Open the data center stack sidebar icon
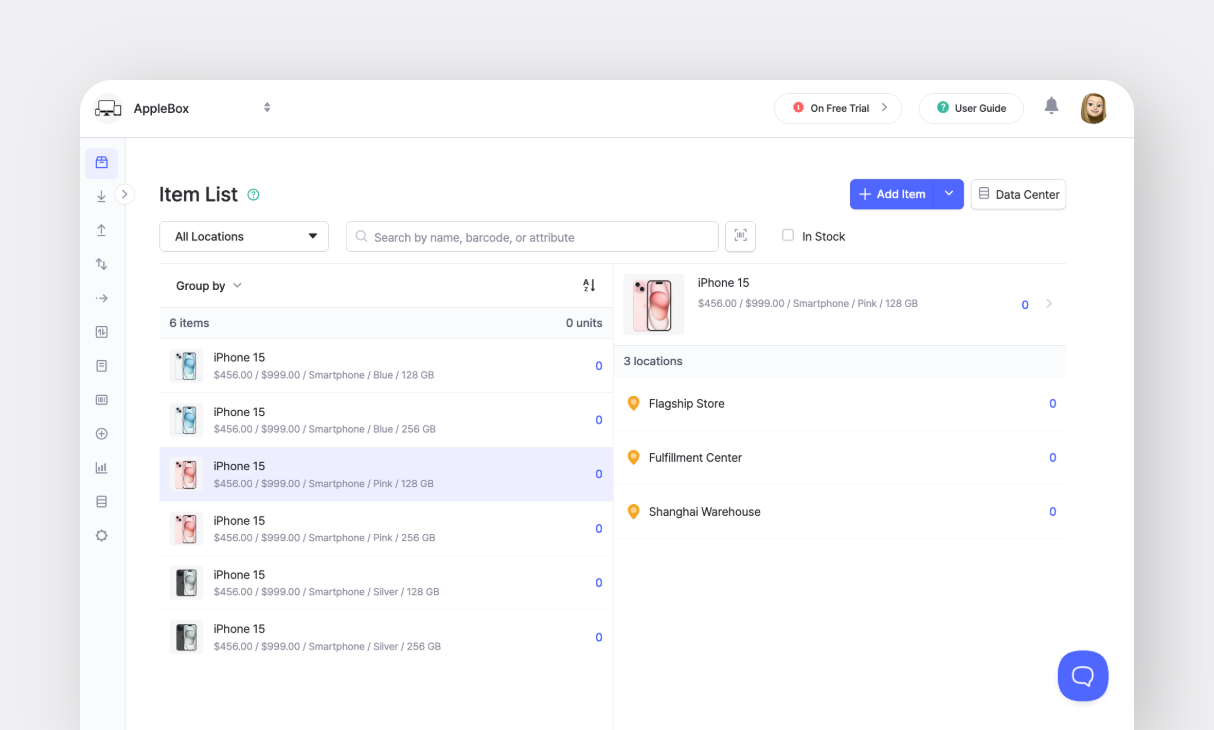 [x=101, y=502]
